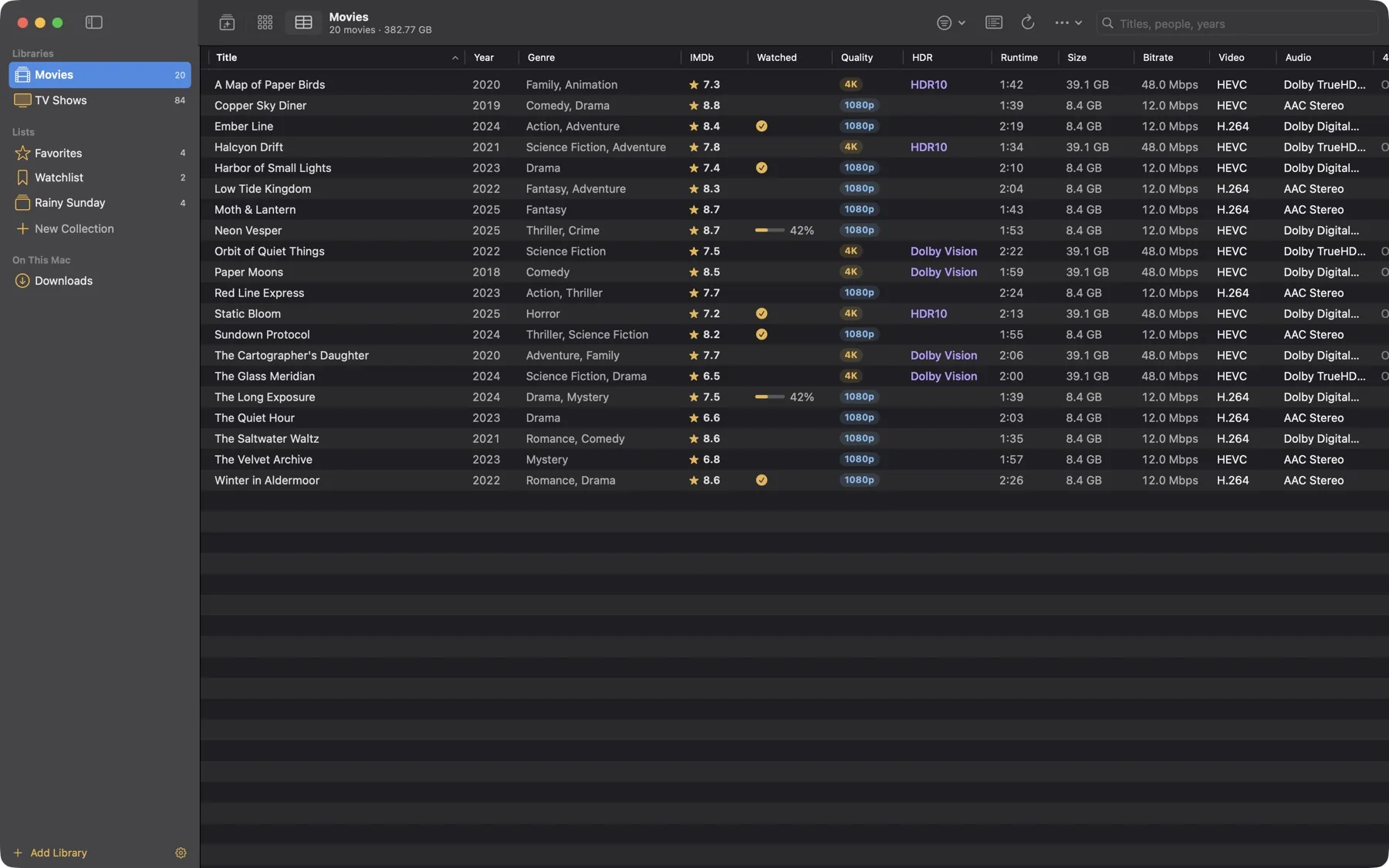Open the TV Shows library
The image size is (1389, 868).
(100, 100)
